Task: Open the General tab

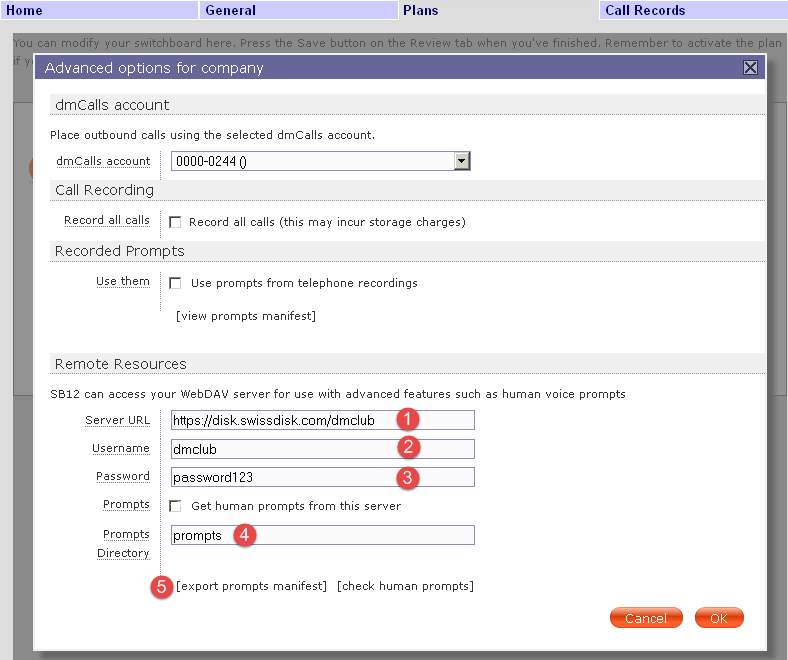Action: click(299, 10)
